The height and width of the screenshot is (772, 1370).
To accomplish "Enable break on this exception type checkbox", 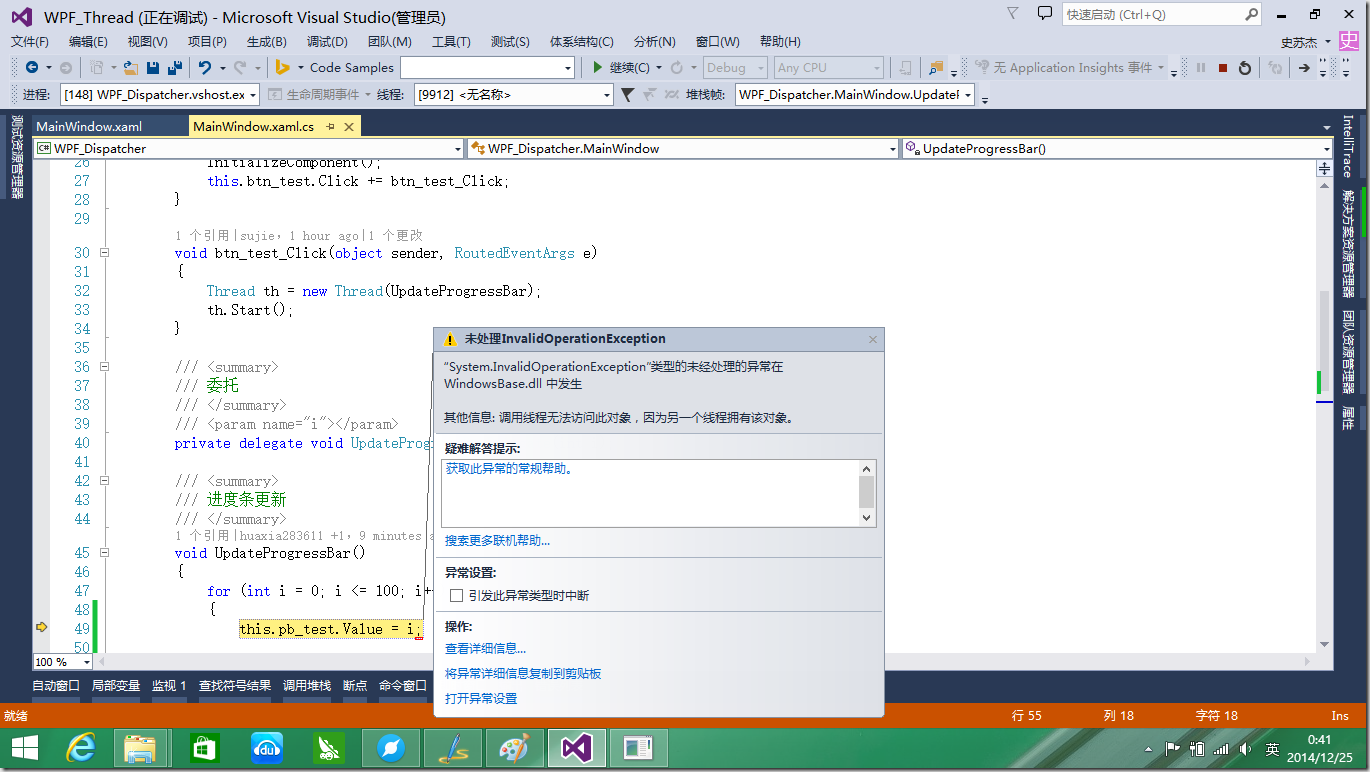I will (456, 594).
